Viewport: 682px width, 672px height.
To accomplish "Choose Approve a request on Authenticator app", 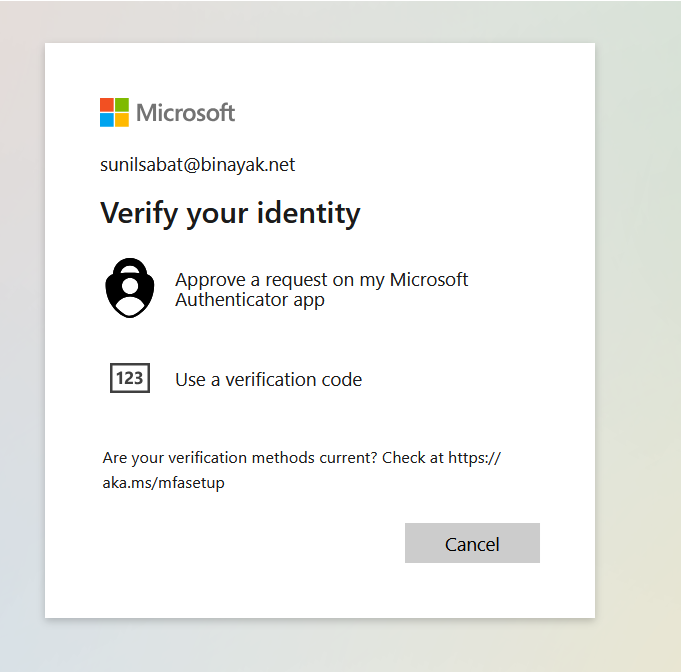I will click(x=321, y=289).
